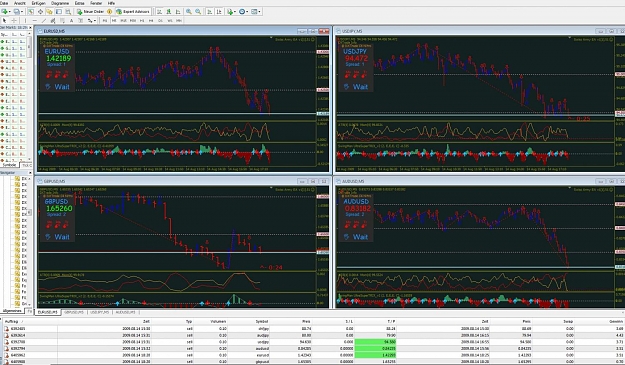
Task: Open the Diagramme menu
Action: (60, 3)
